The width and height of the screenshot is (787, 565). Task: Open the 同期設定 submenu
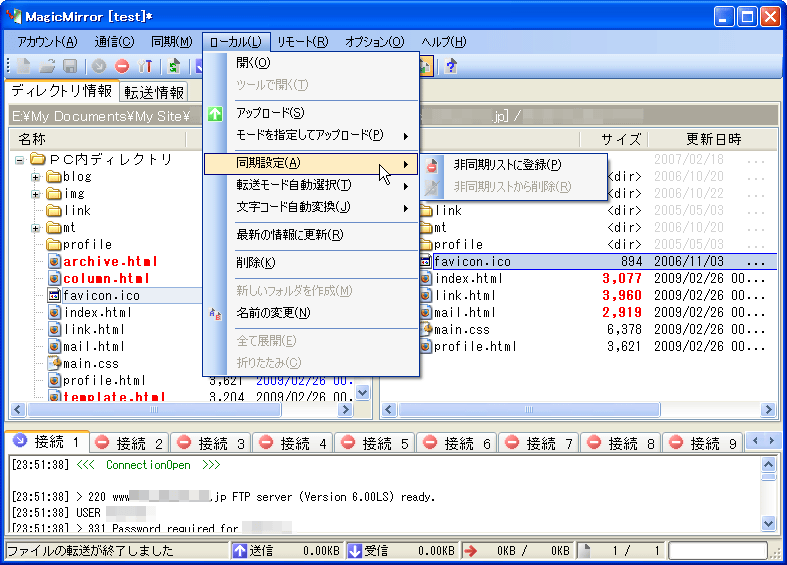click(x=311, y=164)
